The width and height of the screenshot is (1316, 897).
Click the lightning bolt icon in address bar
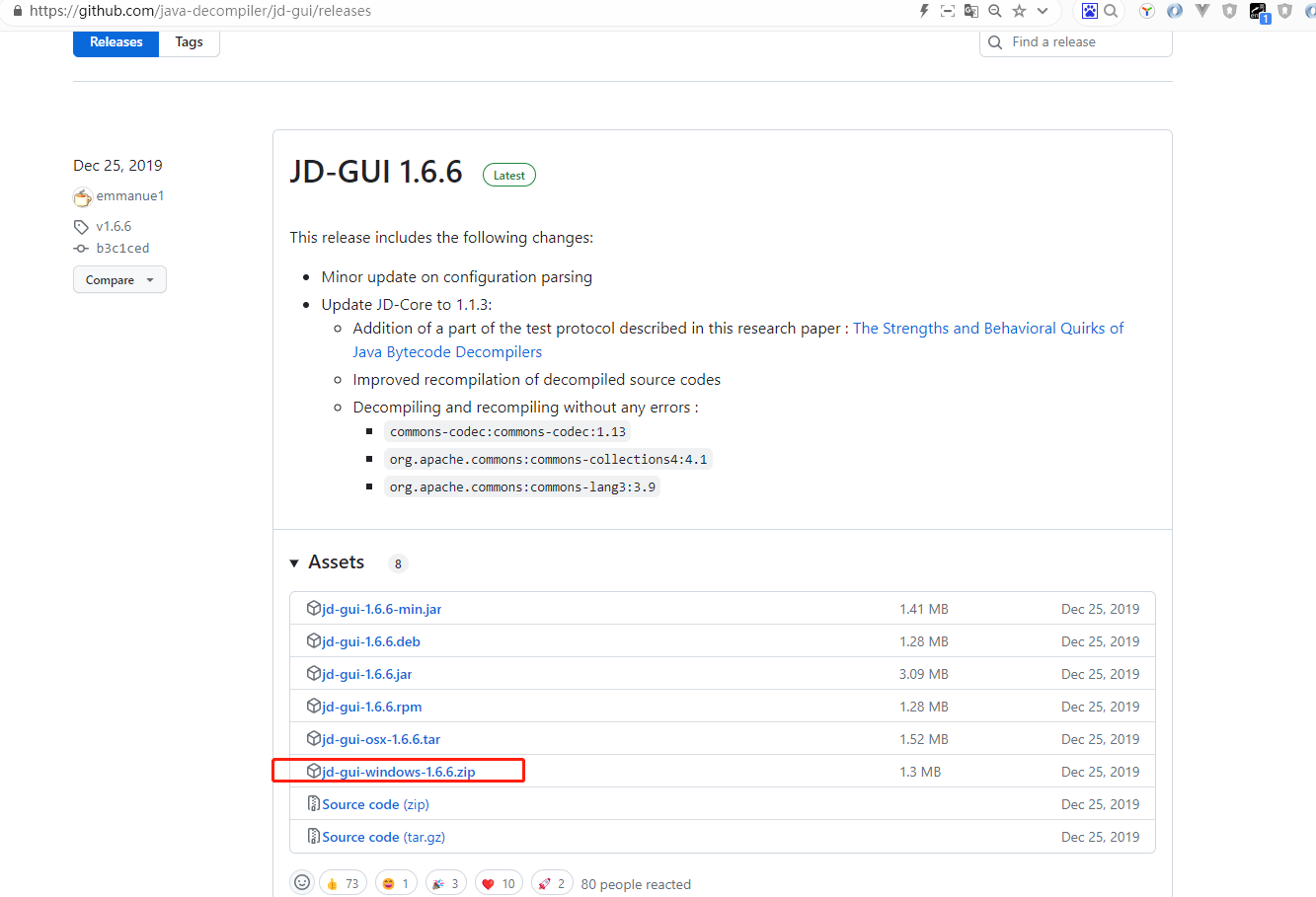[x=924, y=11]
